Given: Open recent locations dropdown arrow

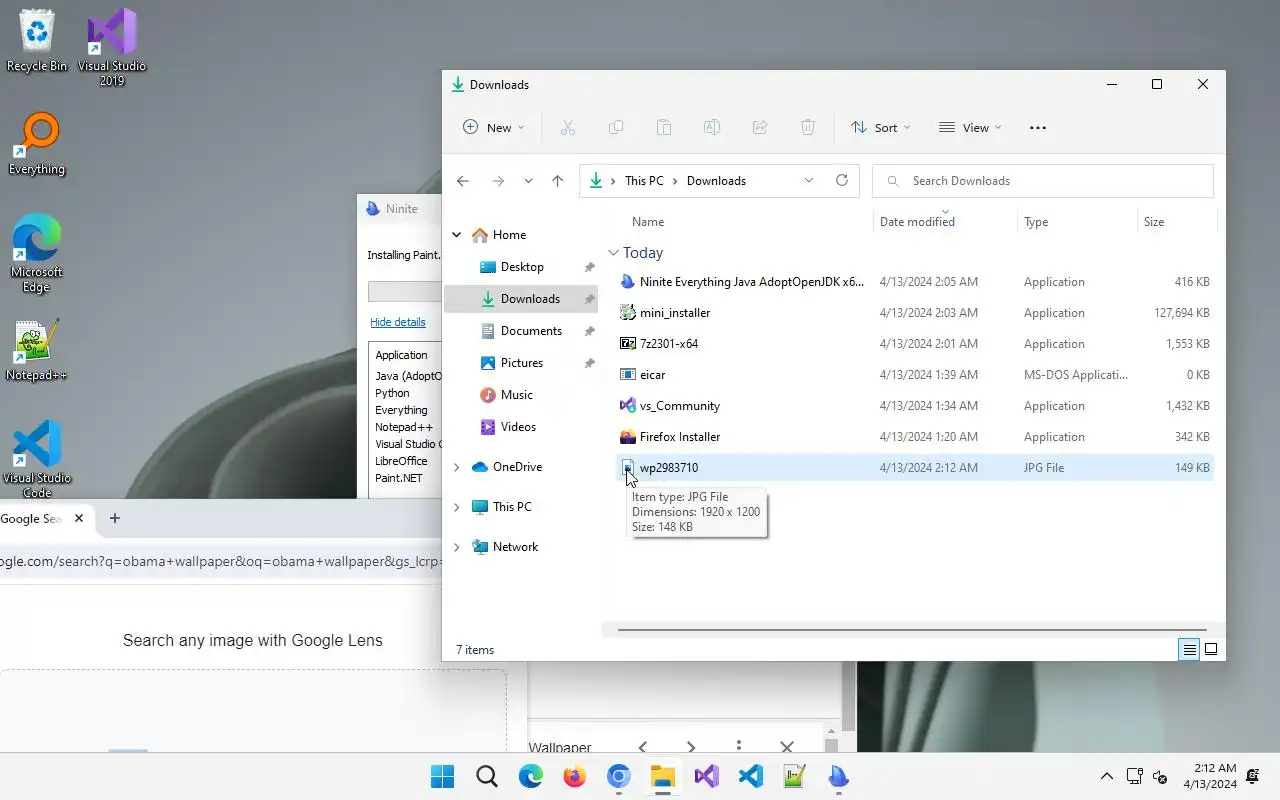Looking at the screenshot, I should [528, 181].
